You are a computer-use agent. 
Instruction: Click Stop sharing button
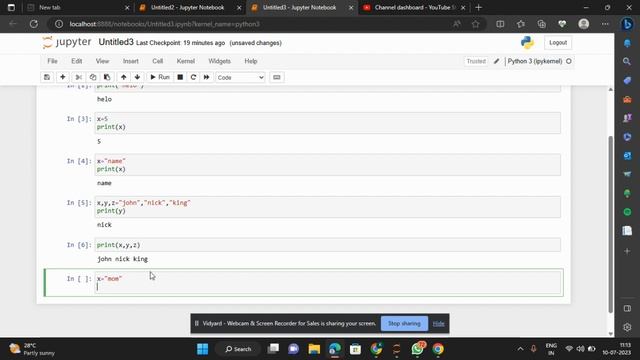404,323
